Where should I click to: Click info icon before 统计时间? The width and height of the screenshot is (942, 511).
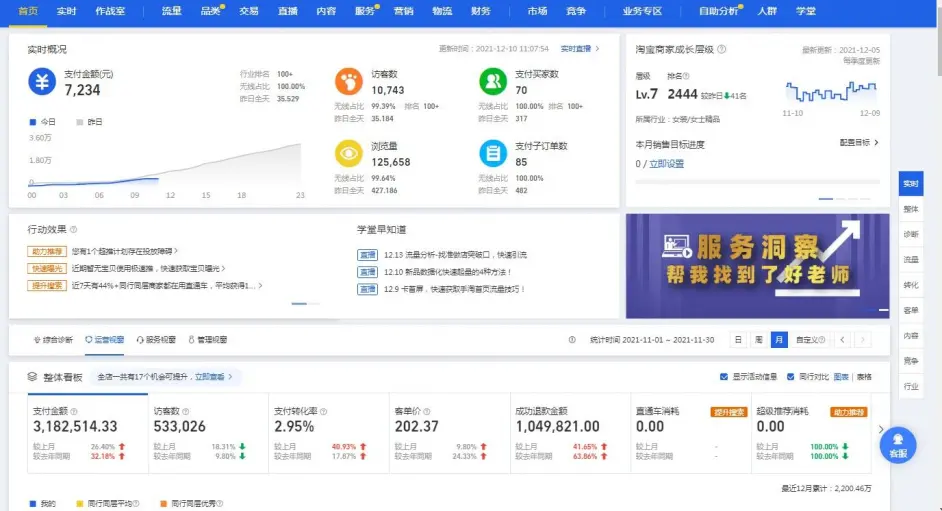[x=572, y=340]
